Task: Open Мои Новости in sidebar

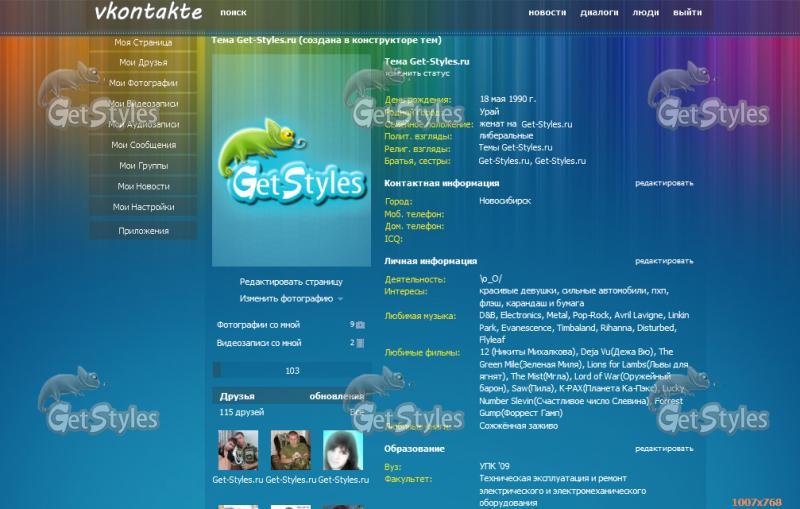Action: point(143,186)
